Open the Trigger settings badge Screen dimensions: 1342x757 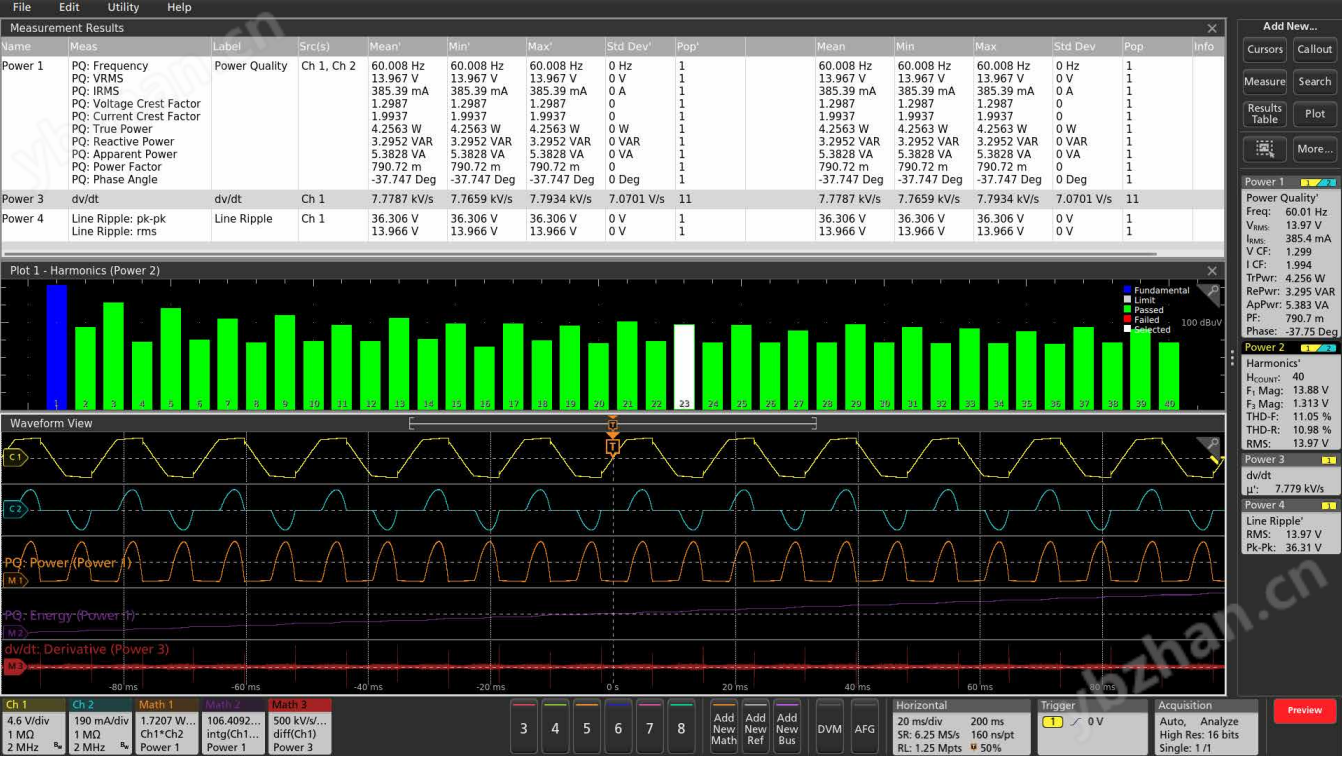coord(1092,726)
